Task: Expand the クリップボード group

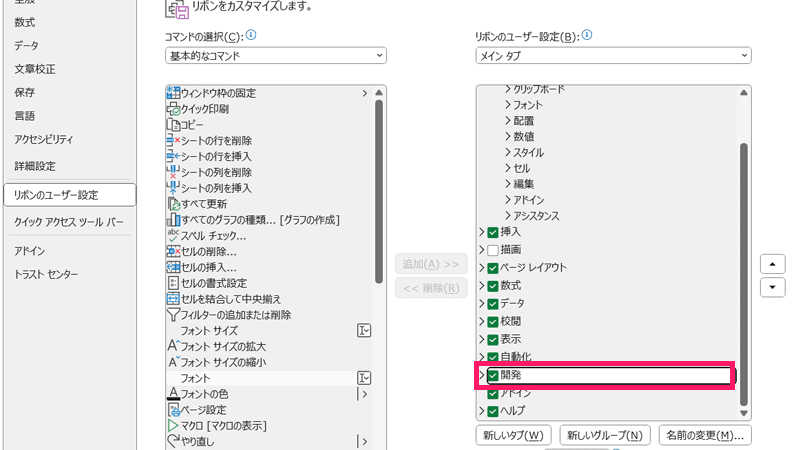Action: [508, 89]
